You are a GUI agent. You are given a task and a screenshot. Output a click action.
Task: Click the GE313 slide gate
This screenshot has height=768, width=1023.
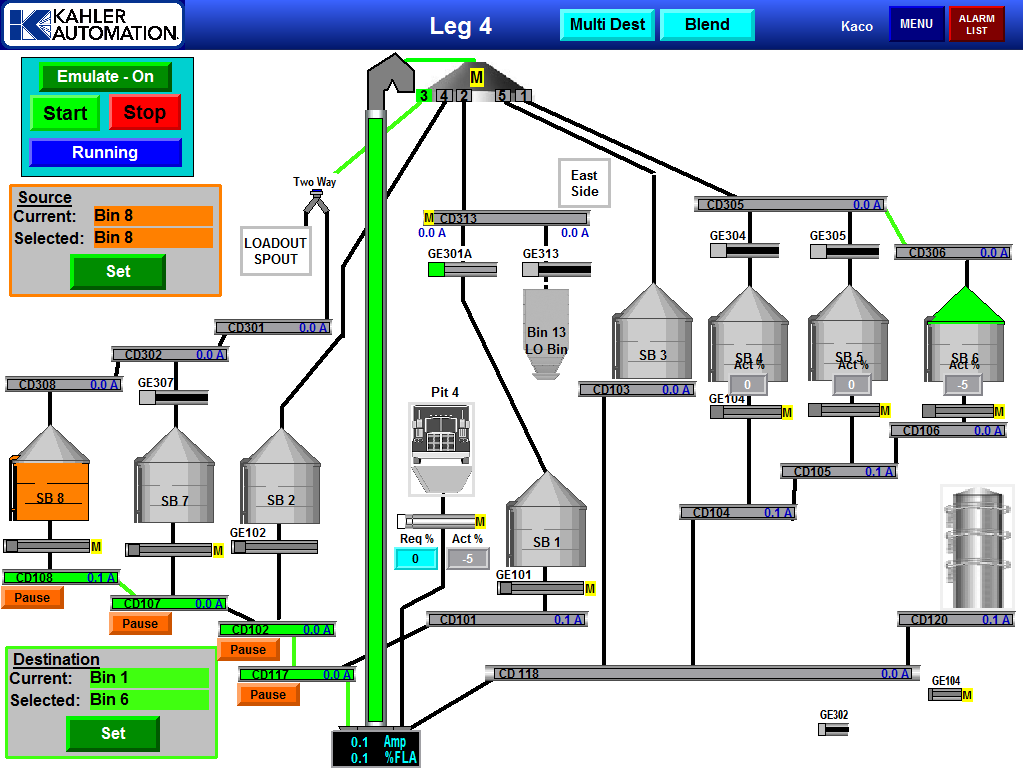557,269
